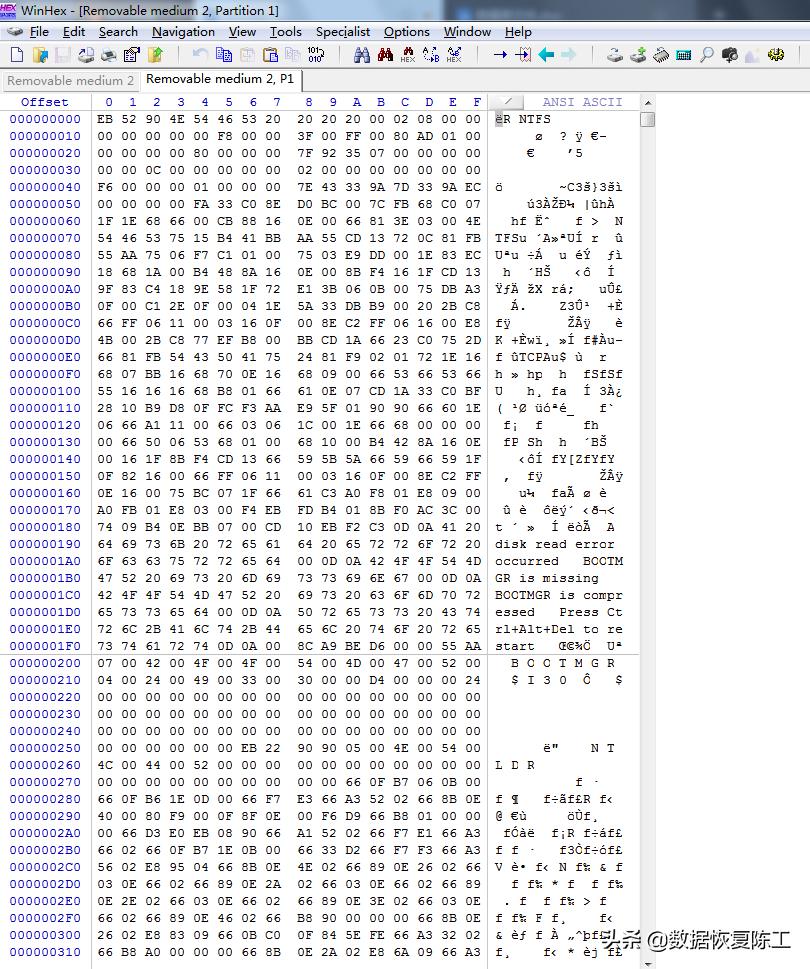Click the camera snapshot icon
Viewport: 810px width, 969px height.
point(730,55)
